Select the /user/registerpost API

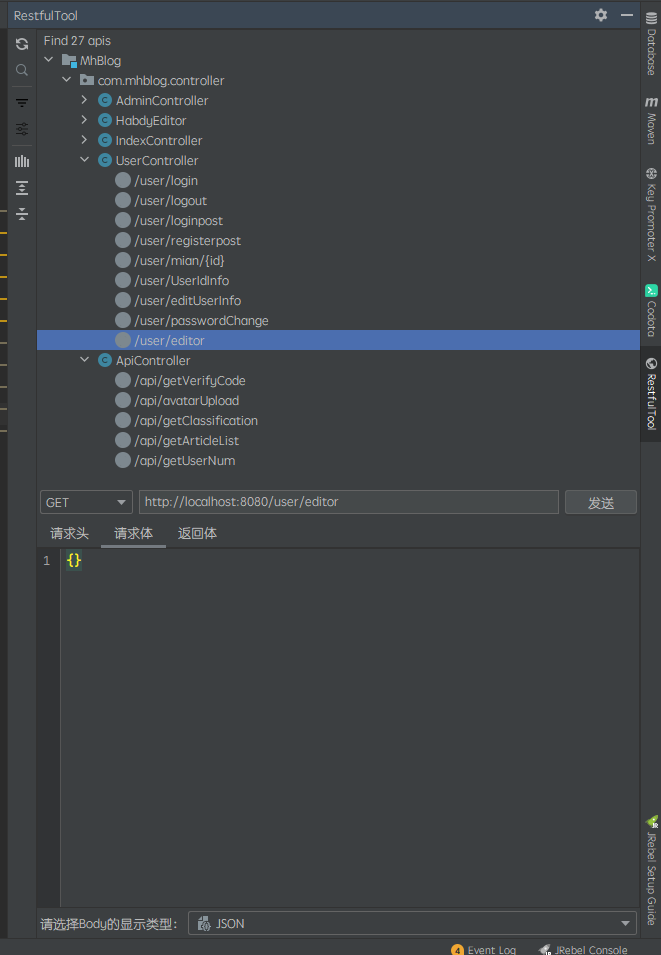tap(188, 241)
